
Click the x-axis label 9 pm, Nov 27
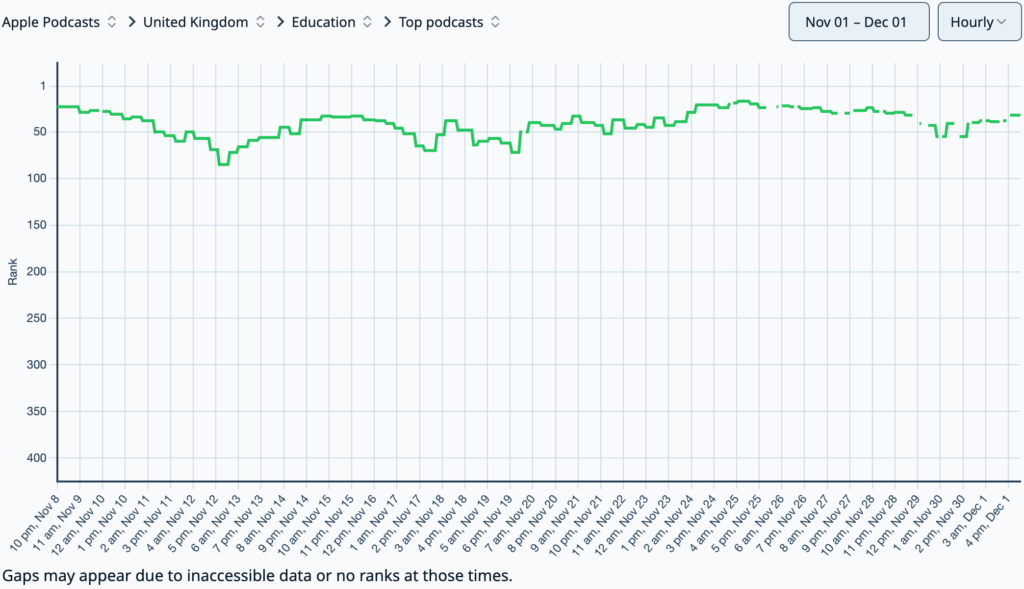826,524
